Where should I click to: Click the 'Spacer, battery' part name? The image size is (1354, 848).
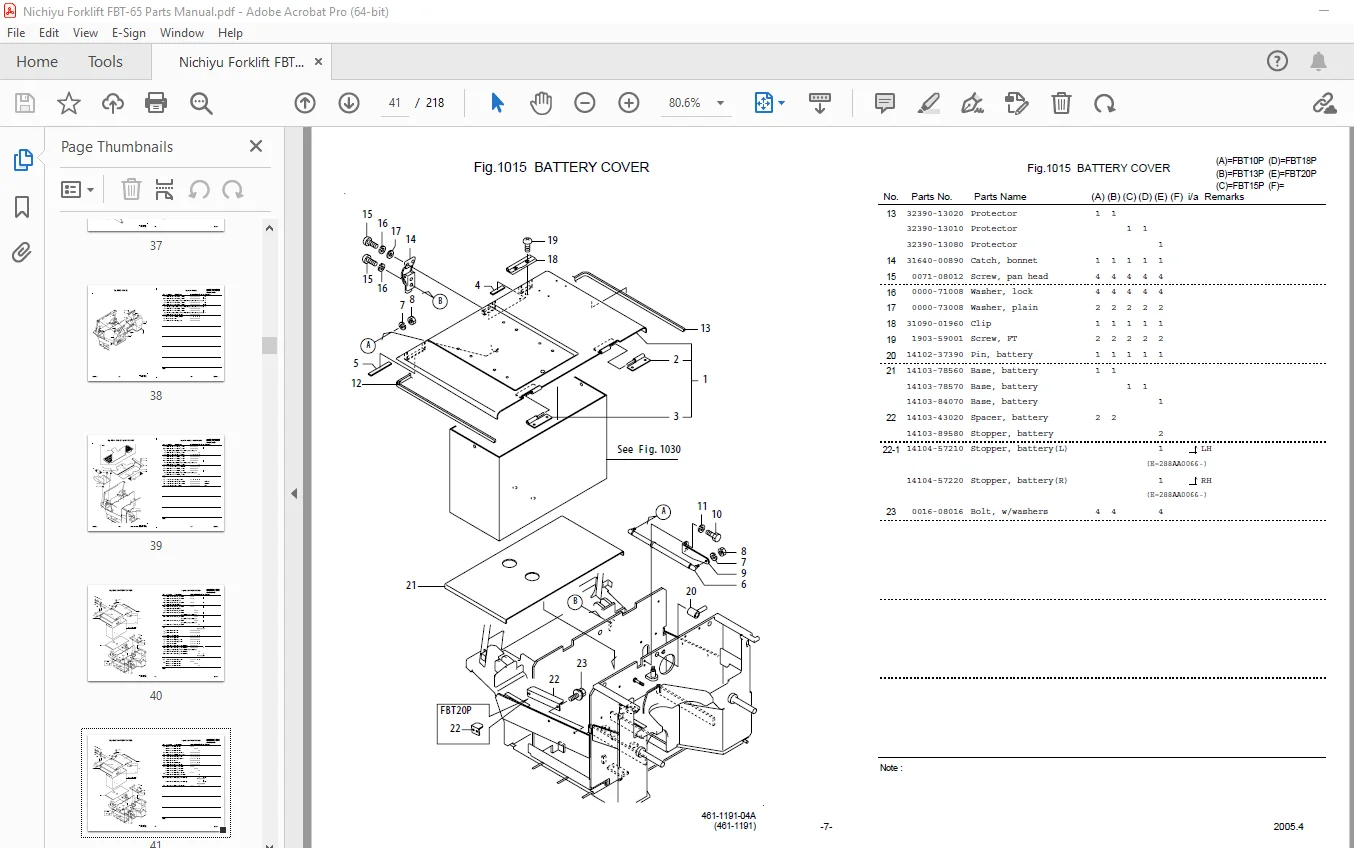[1009, 418]
